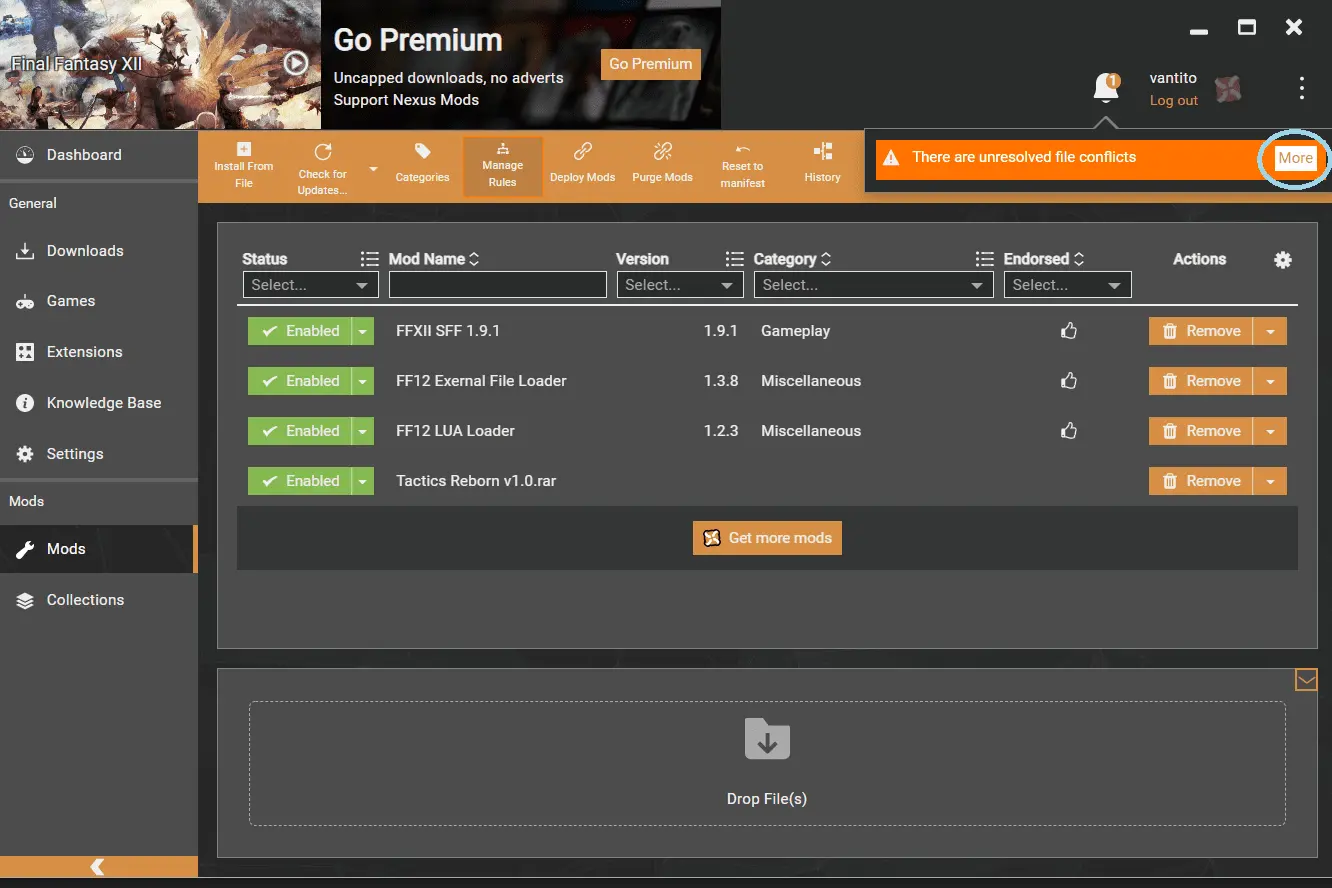Open the Category filter dropdown
1332x888 pixels.
pos(874,285)
